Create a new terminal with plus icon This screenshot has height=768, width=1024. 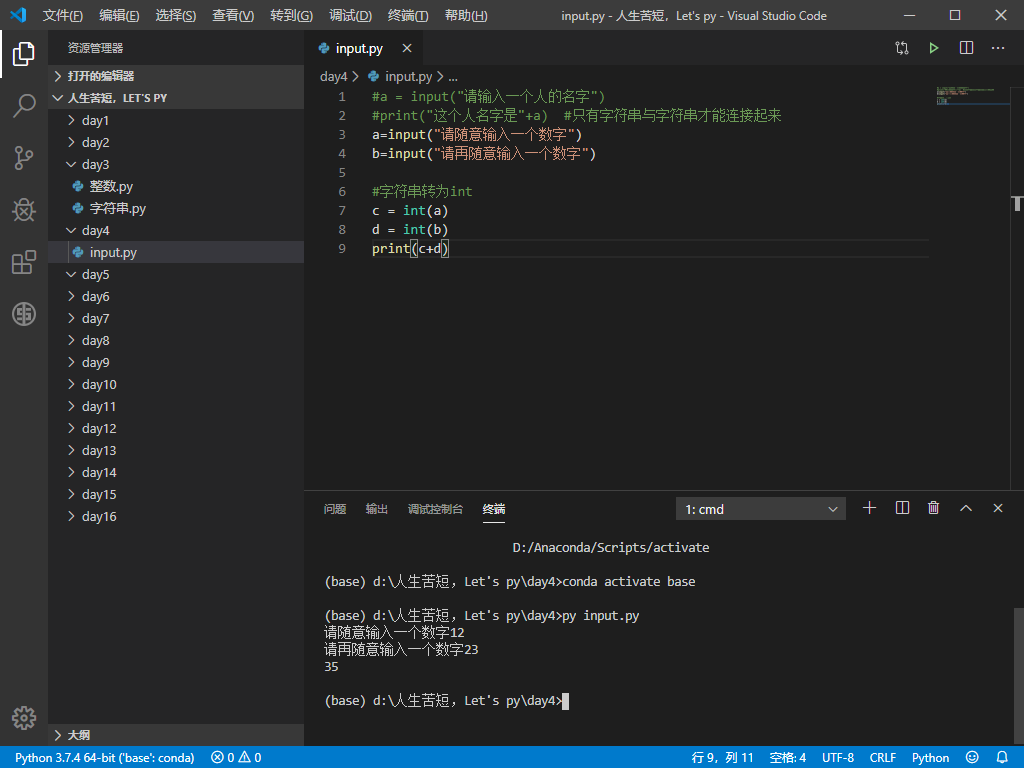click(x=869, y=508)
